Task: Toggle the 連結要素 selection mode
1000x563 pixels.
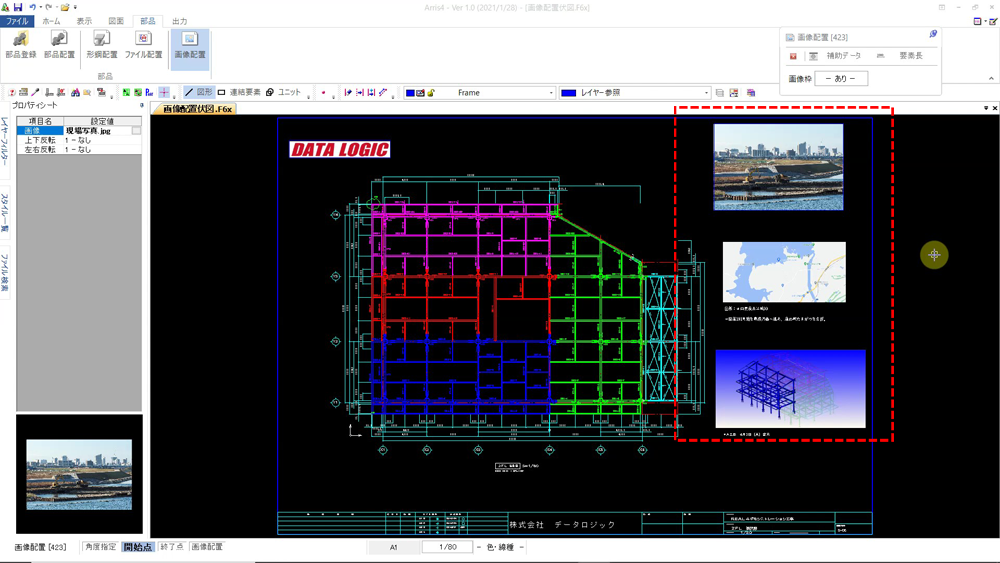Action: click(239, 93)
